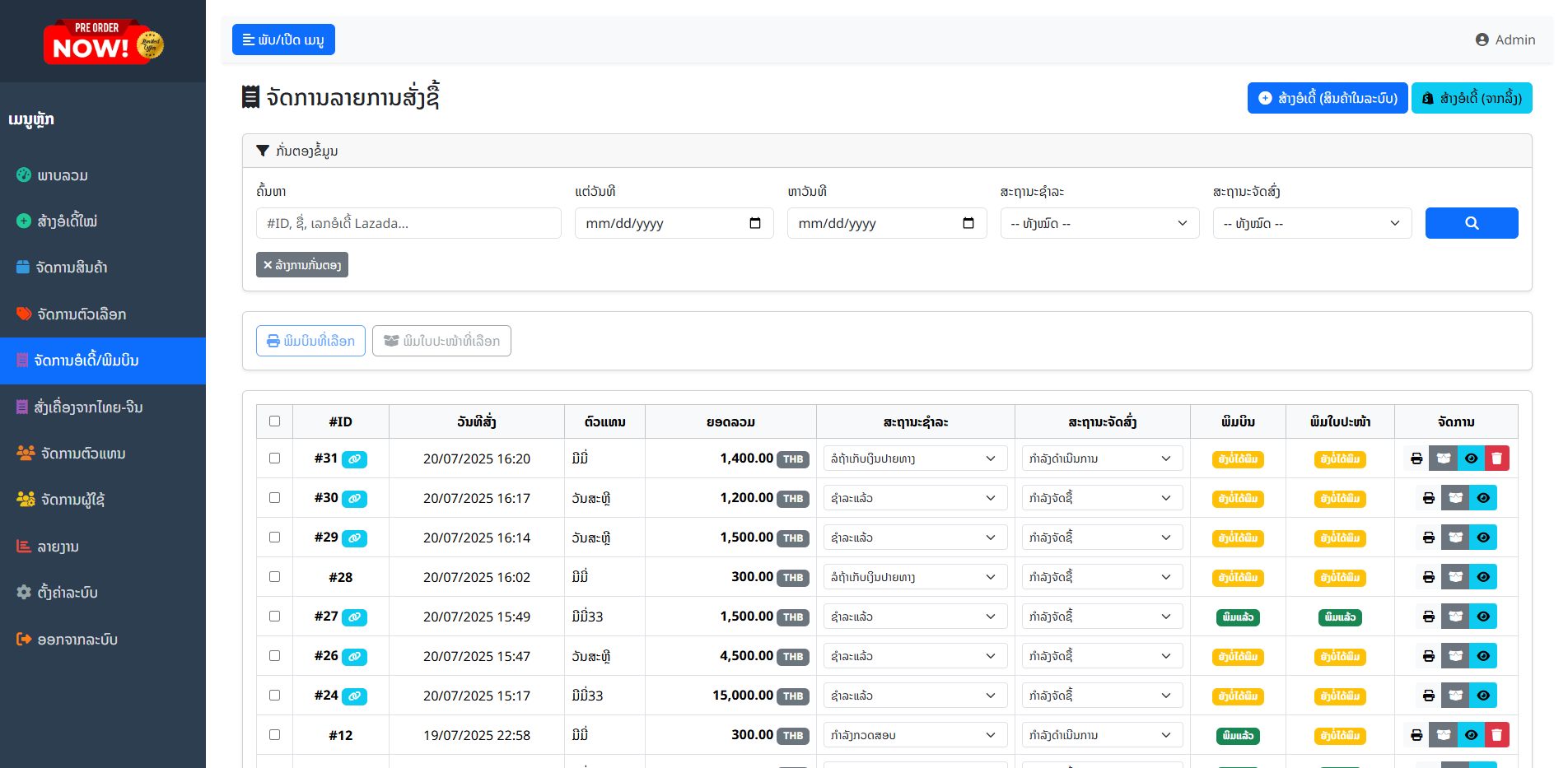Click the ລ້າງການກັ່ນຕອງ clear filter button
Viewport: 1568px width, 768px height.
(x=302, y=265)
